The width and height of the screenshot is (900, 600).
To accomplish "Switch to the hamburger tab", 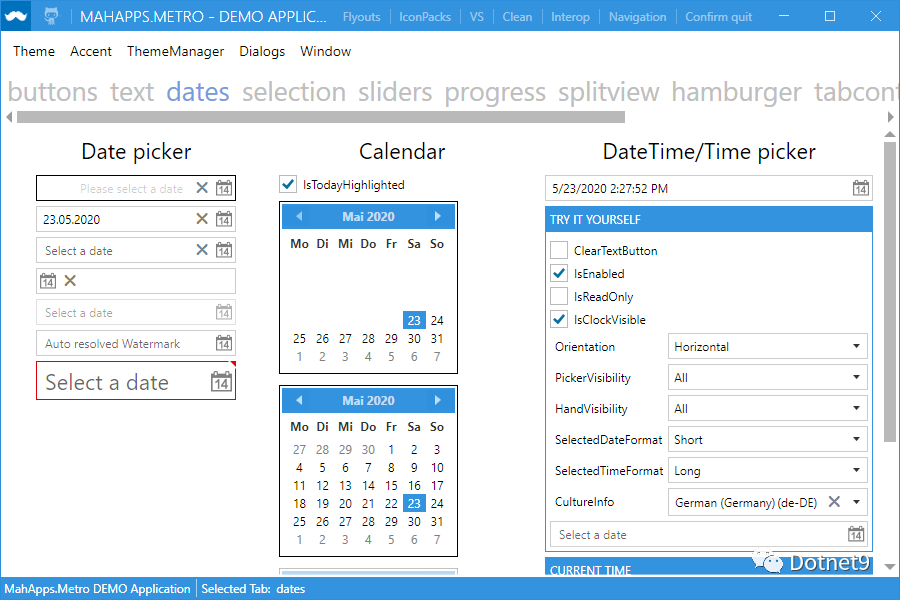I will pos(736,92).
